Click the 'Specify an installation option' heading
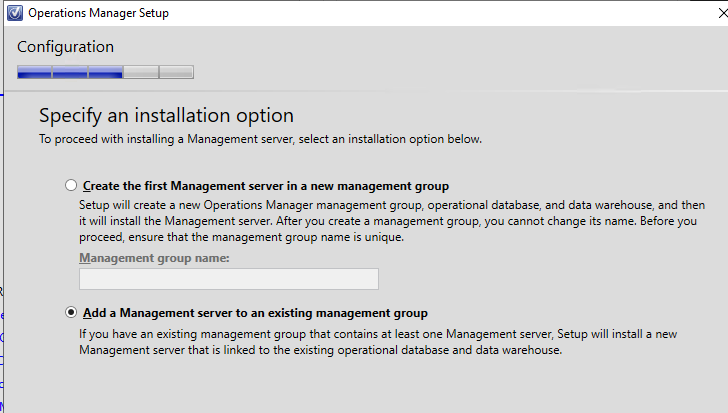Image resolution: width=728 pixels, height=413 pixels. tap(166, 116)
